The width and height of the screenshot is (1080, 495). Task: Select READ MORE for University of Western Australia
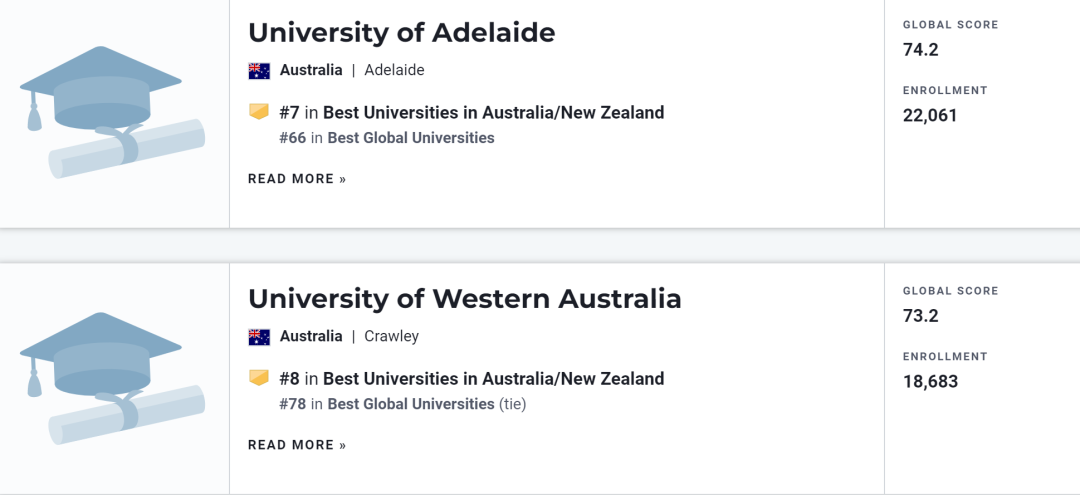[x=297, y=445]
